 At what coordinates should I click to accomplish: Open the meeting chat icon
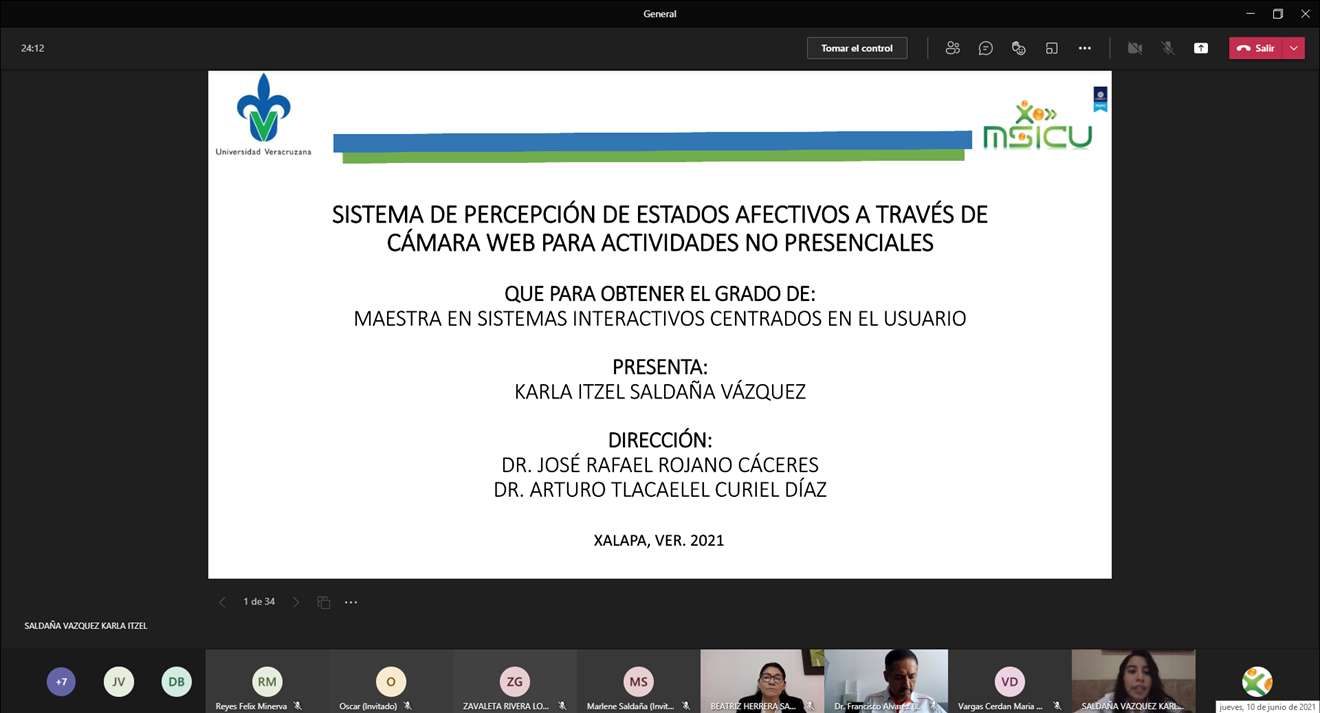pyautogui.click(x=985, y=48)
